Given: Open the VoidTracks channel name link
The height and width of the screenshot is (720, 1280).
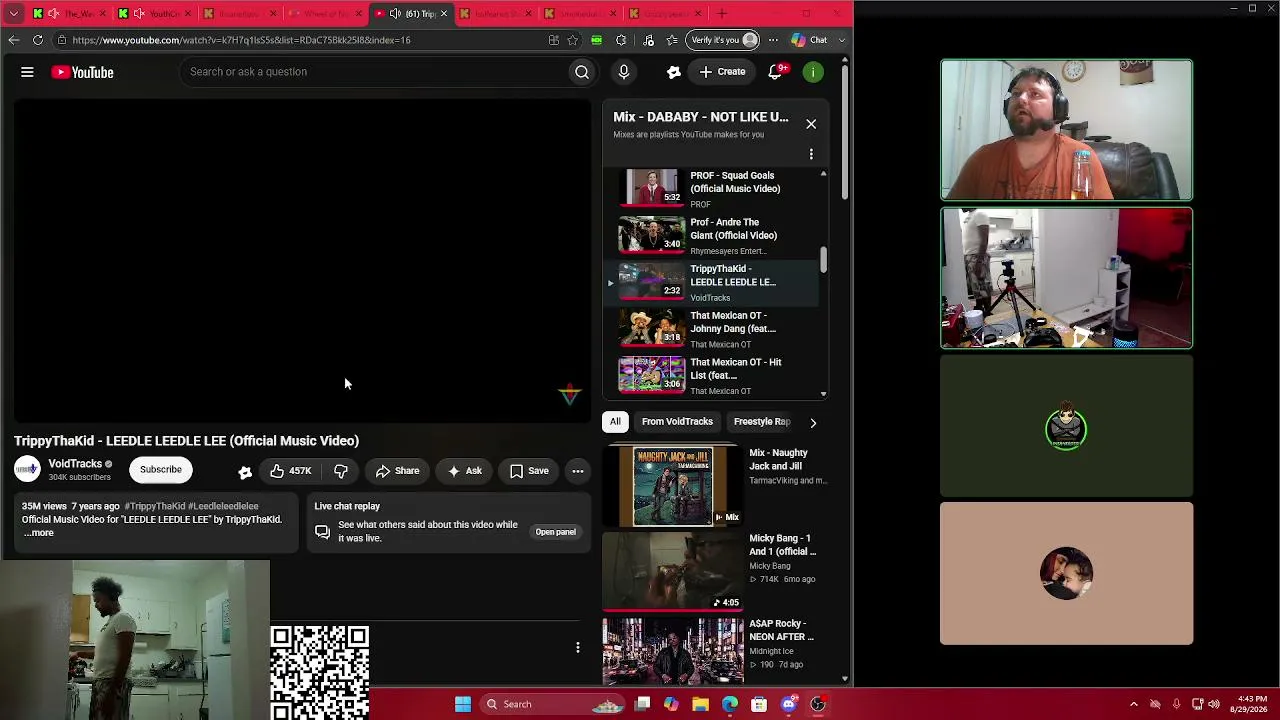Looking at the screenshot, I should pos(75,464).
